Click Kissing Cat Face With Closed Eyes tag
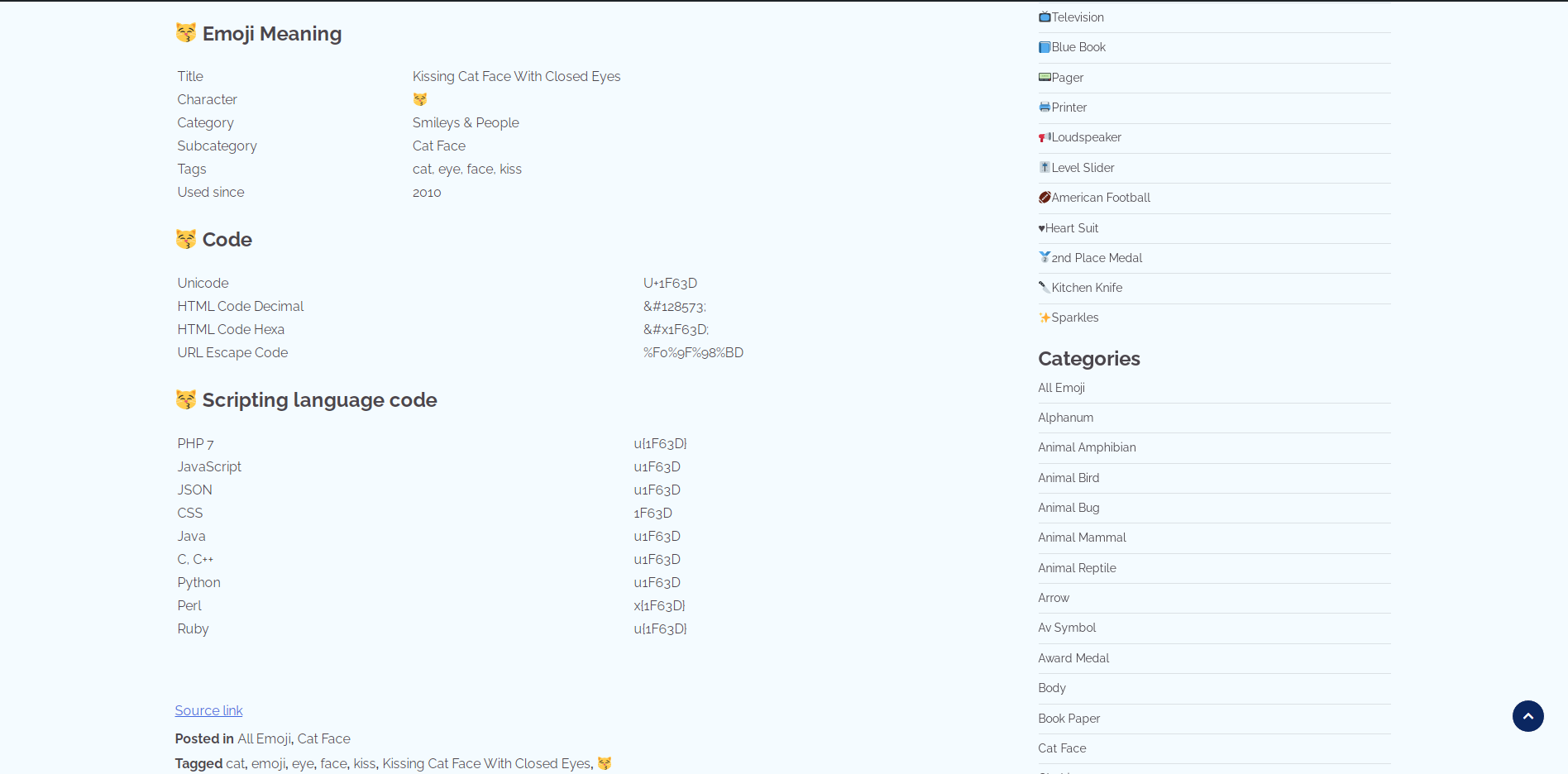Image resolution: width=1568 pixels, height=774 pixels. click(x=486, y=763)
